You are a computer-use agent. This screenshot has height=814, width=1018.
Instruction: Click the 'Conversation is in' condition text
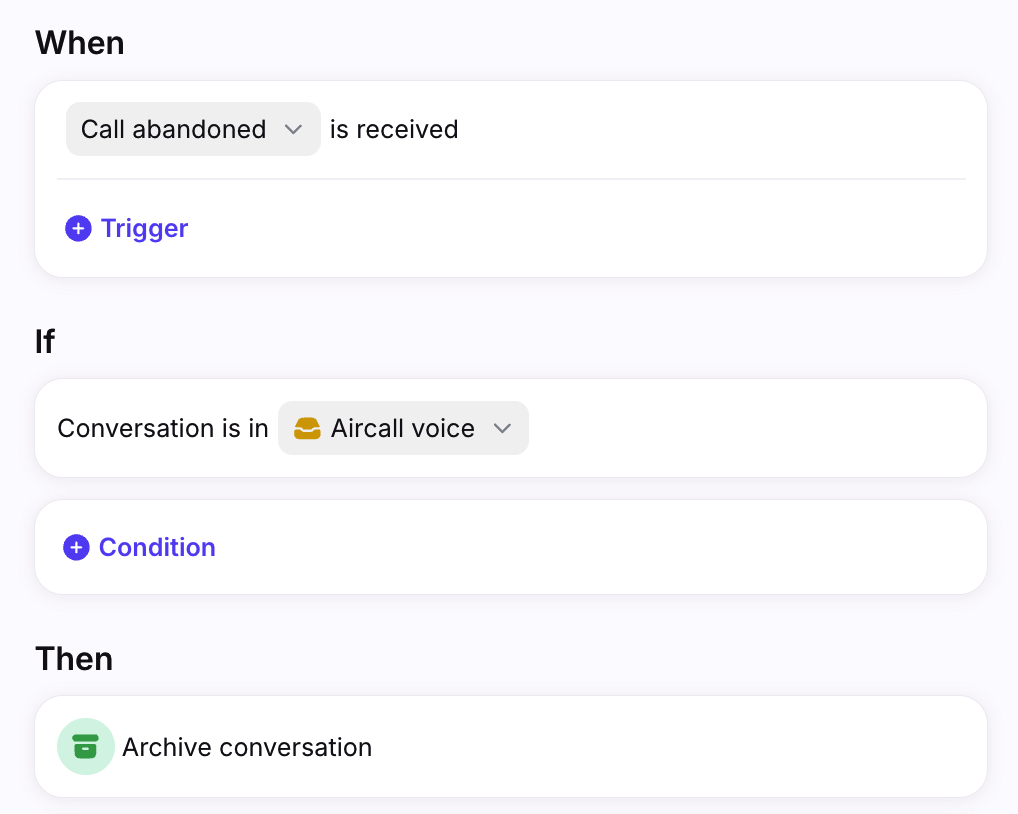tap(163, 428)
